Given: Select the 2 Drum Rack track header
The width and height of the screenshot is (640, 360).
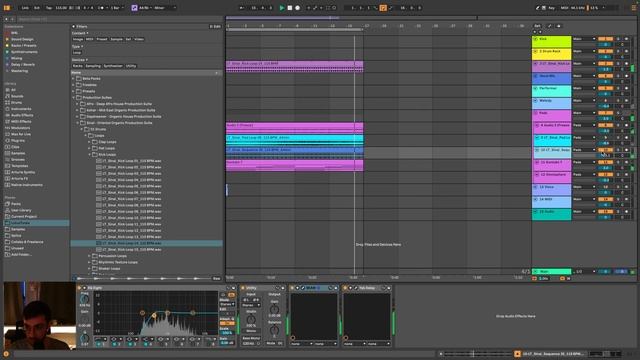Looking at the screenshot, I should click(551, 54).
